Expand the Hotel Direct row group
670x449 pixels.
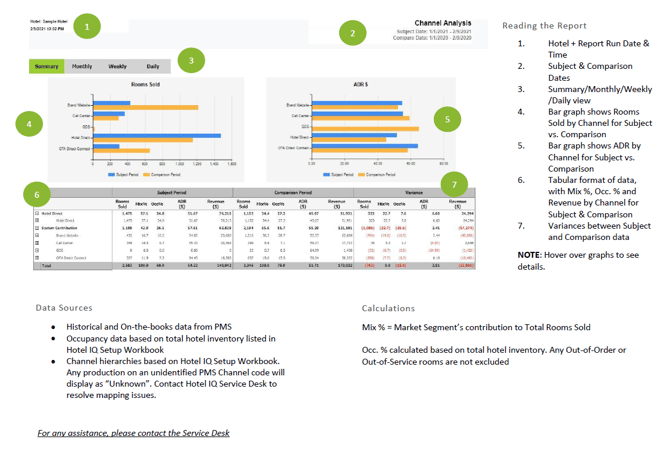click(x=37, y=214)
